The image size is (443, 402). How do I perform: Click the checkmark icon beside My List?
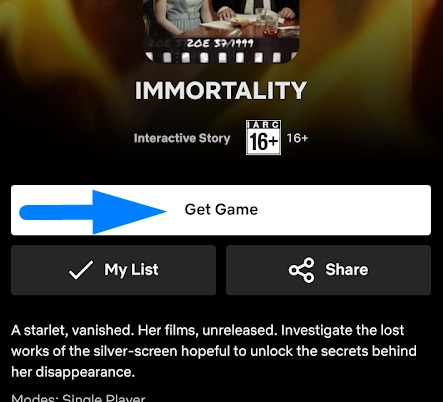(x=81, y=270)
